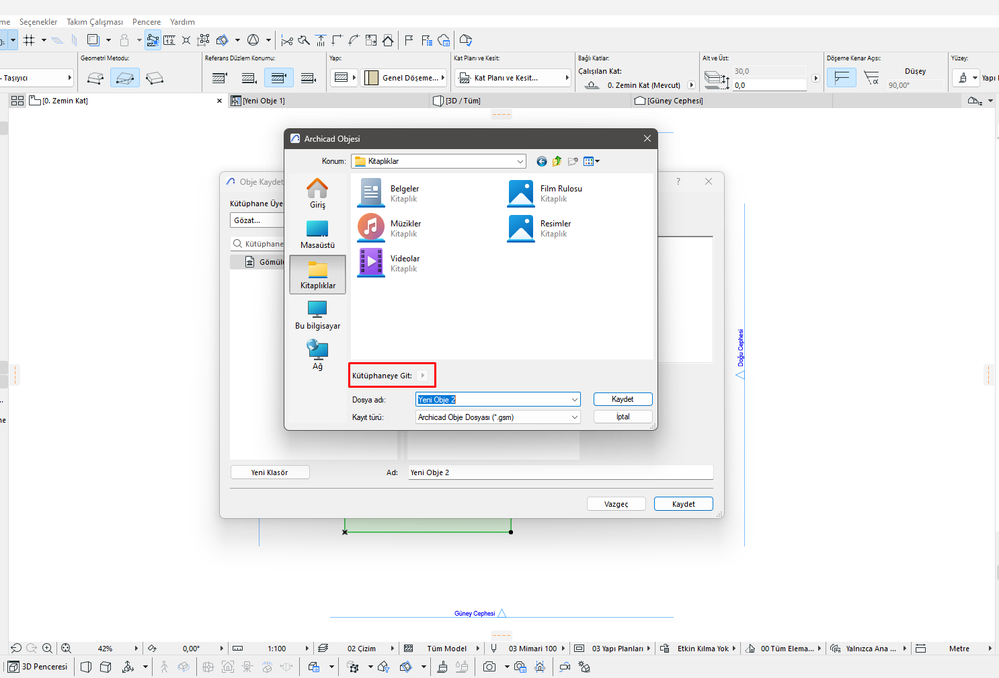Click the scissors Trim icon in toolbar
The width and height of the screenshot is (999, 678).
click(x=287, y=40)
